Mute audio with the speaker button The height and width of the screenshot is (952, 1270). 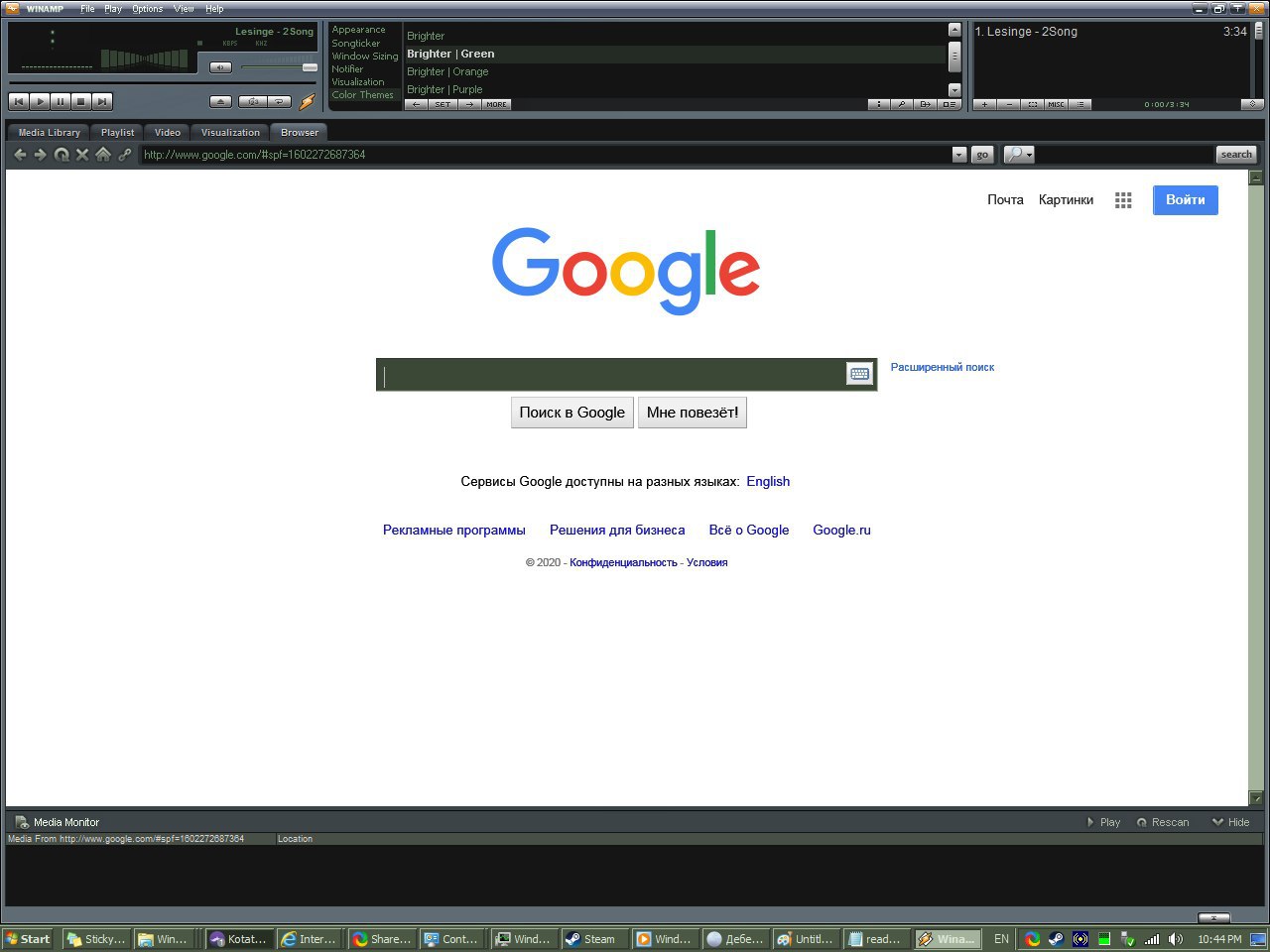[x=220, y=67]
